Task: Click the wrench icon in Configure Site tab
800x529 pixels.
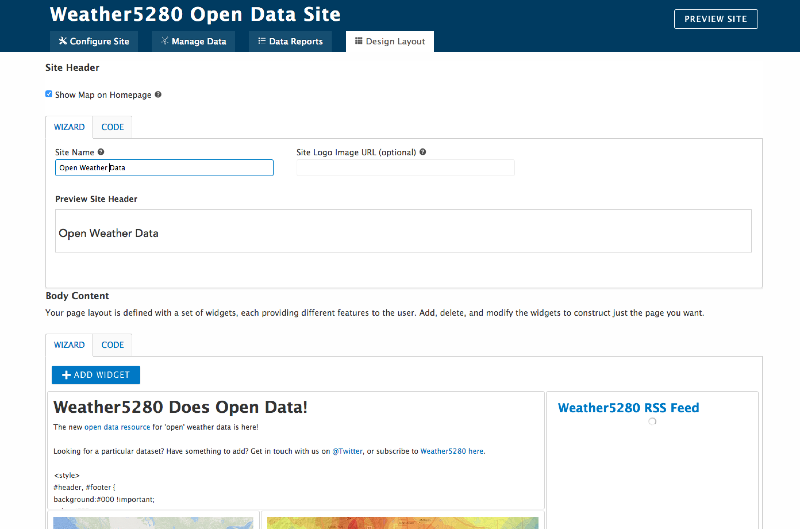Action: (63, 41)
